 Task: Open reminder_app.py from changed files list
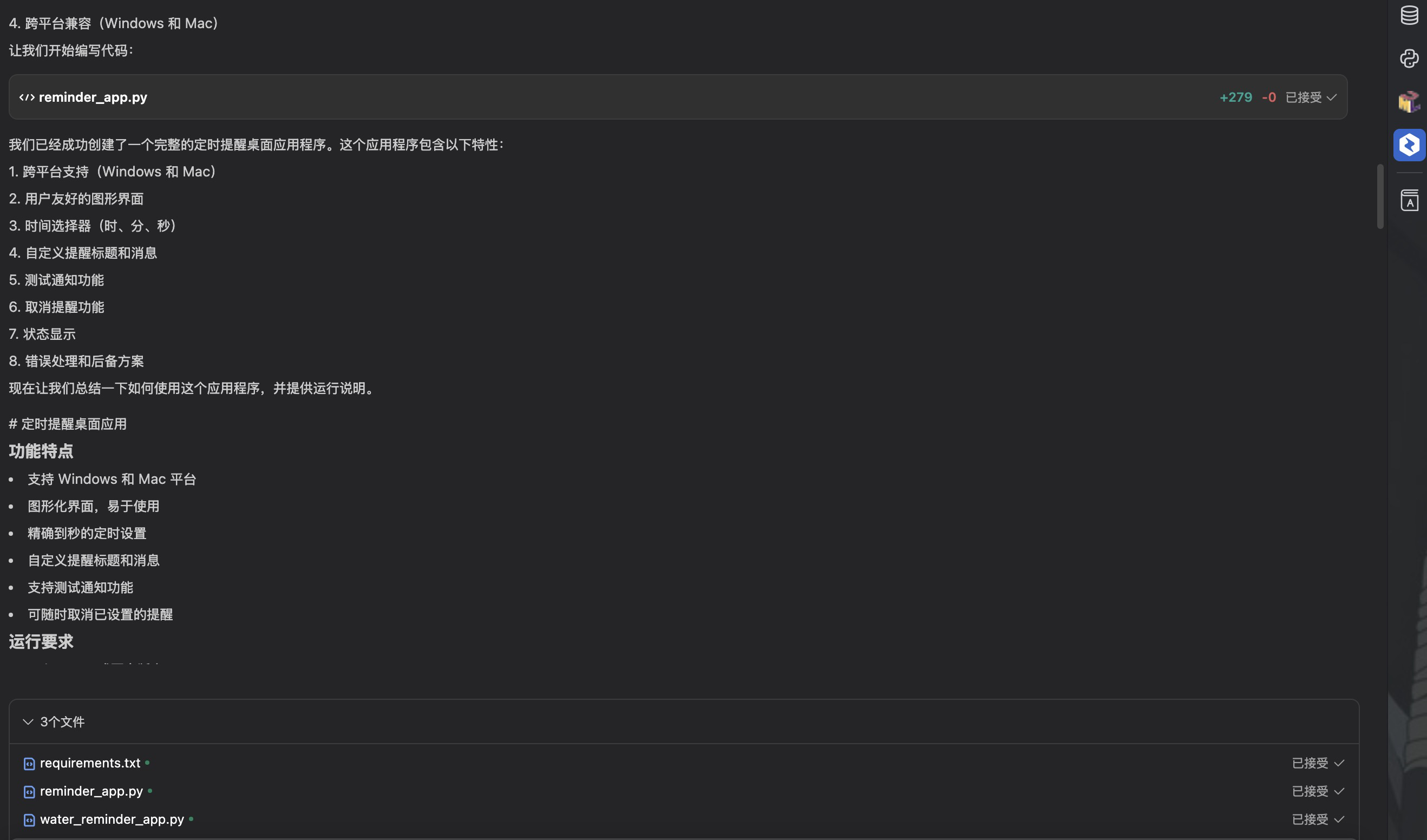91,791
